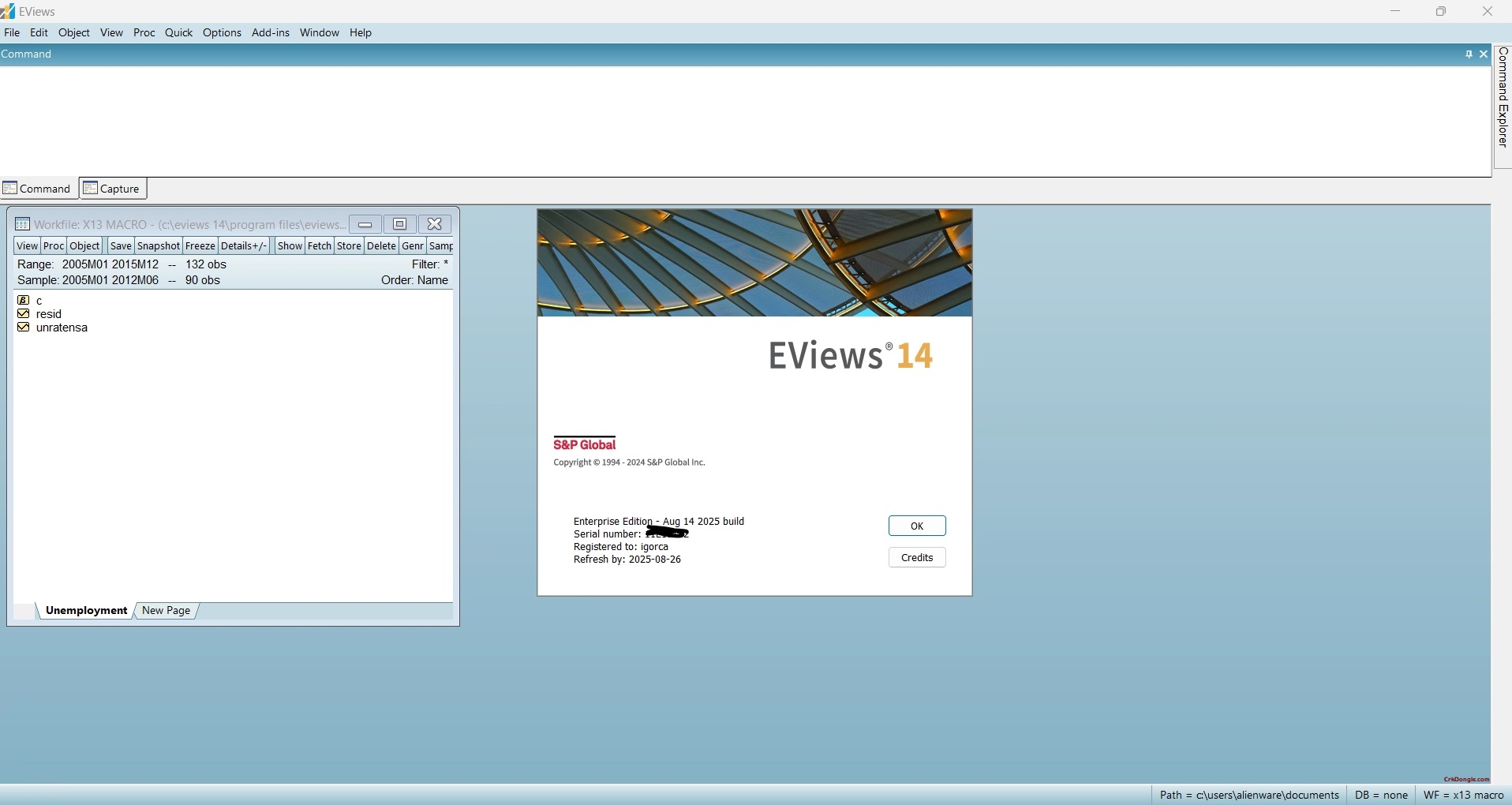Select the Genr toolbar function
Viewport: 1512px width, 805px height.
click(412, 245)
